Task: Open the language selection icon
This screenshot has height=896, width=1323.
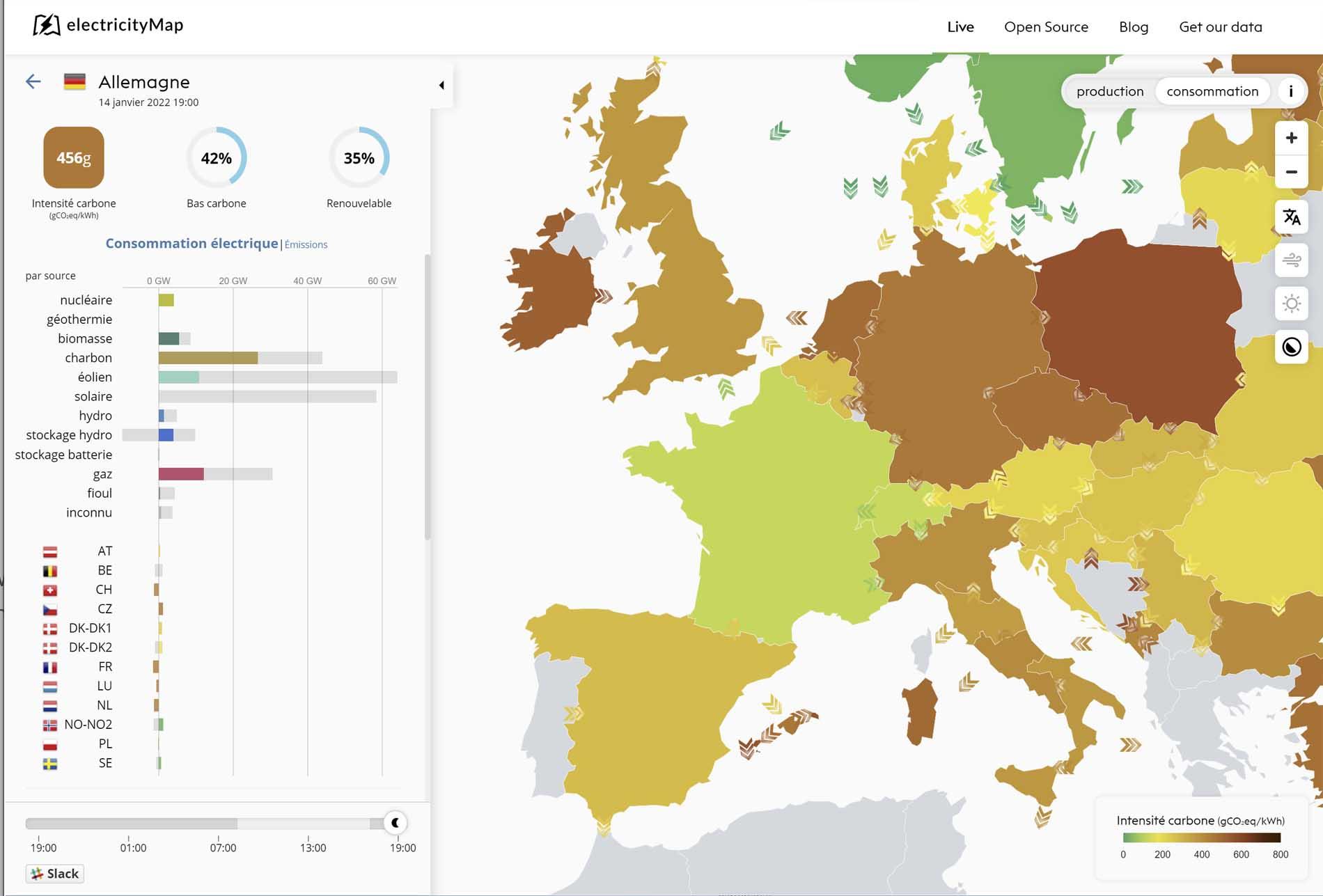Action: tap(1291, 217)
